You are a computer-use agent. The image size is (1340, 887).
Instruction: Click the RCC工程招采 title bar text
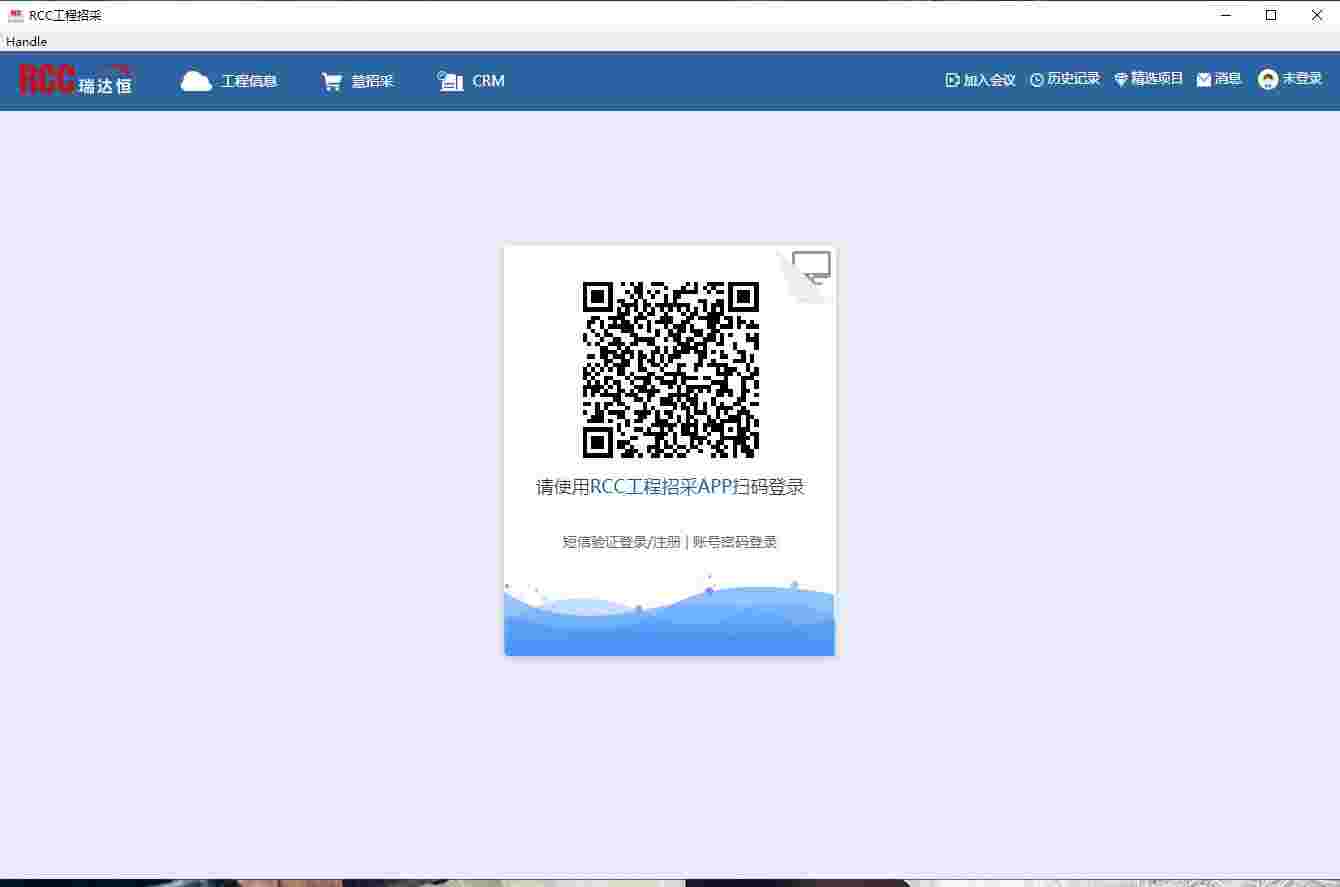point(63,15)
